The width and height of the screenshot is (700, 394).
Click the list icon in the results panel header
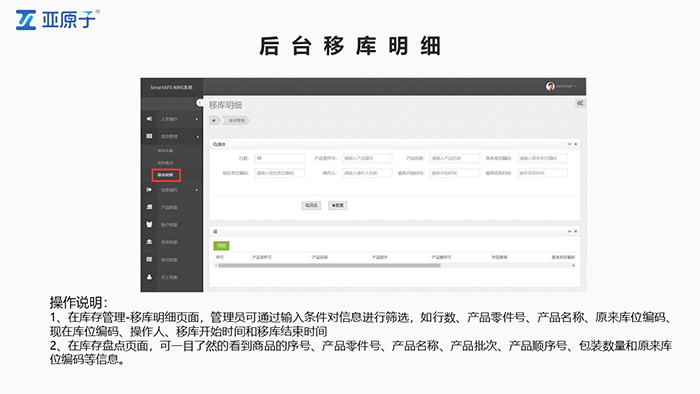pos(215,232)
